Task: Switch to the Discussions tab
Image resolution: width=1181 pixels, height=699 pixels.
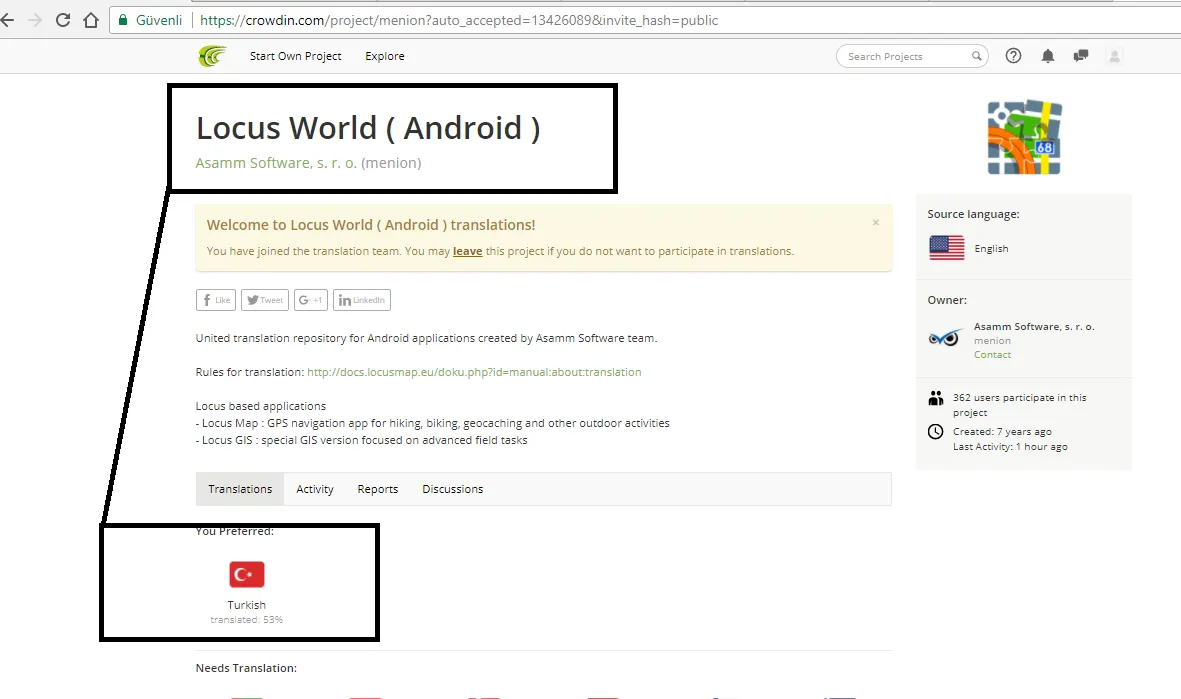Action: point(453,489)
